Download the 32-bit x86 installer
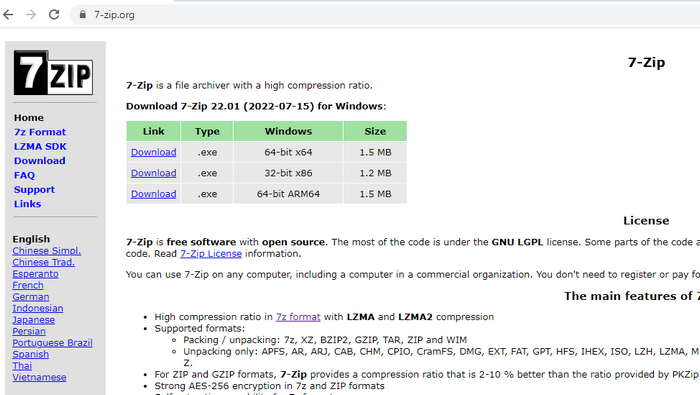This screenshot has width=700, height=395. (x=153, y=173)
